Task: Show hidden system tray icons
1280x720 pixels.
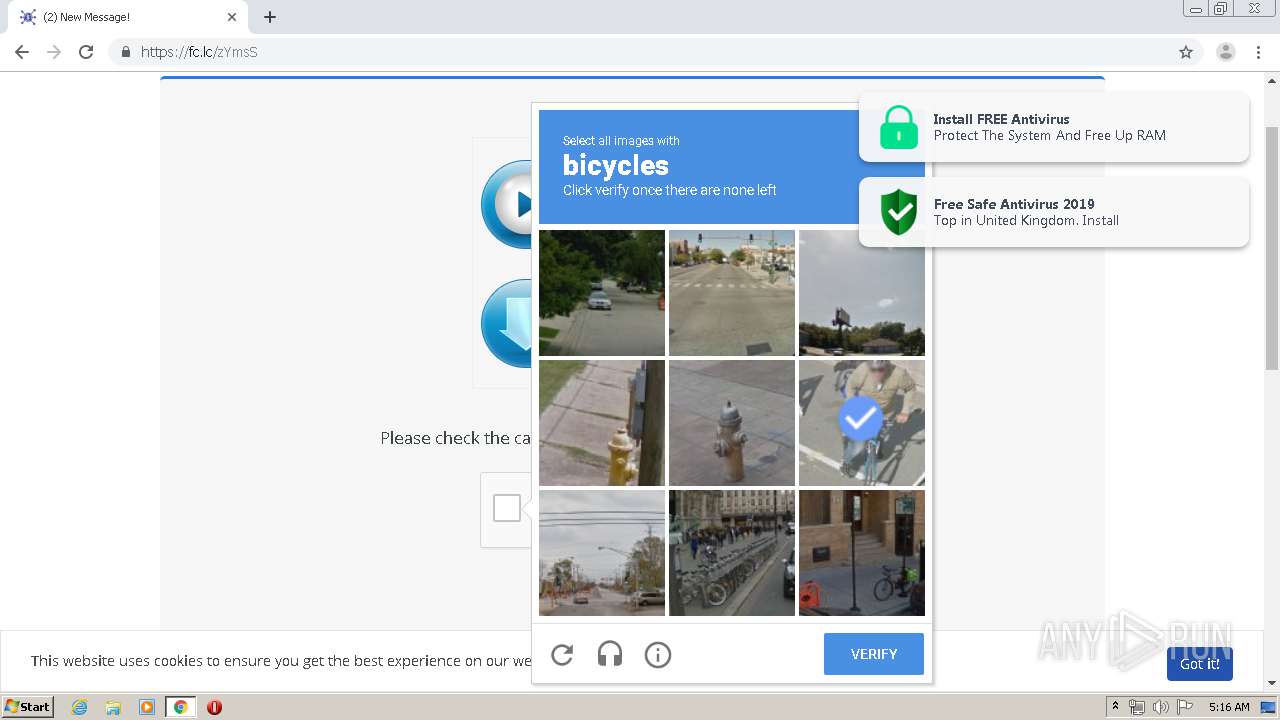Action: click(x=1115, y=707)
